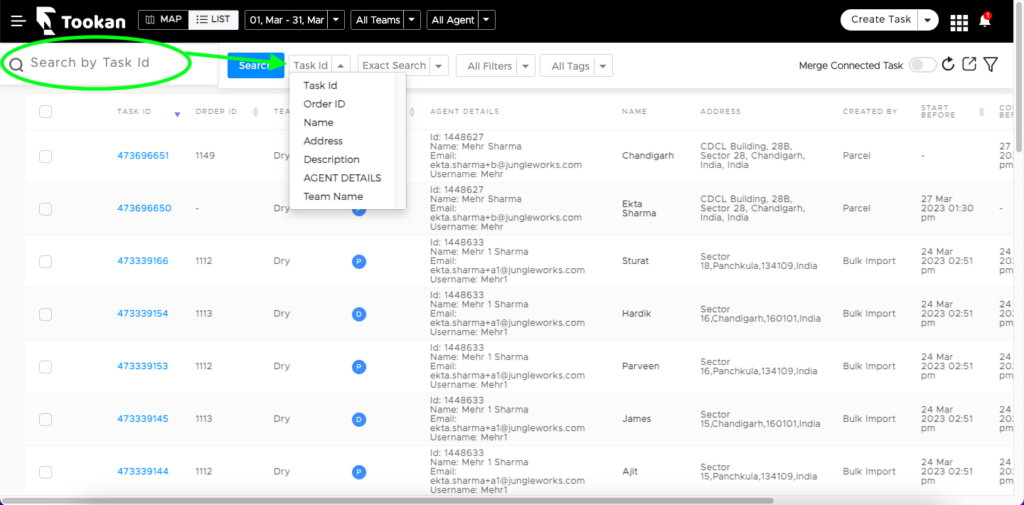Screen dimensions: 1024x505
Task: Open task link 473339166
Action: click(142, 261)
